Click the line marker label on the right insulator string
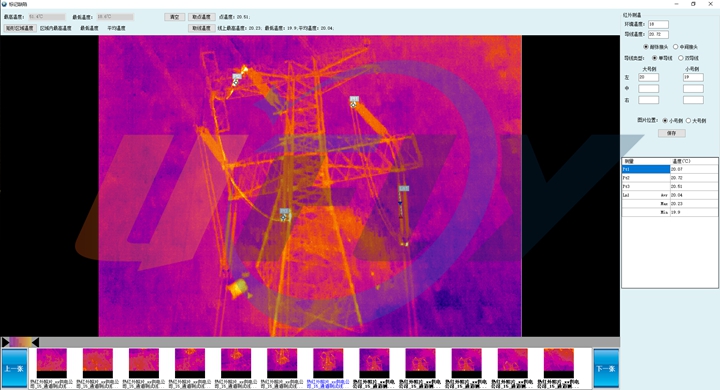Screen dimensions: 720x390 [x=404, y=188]
